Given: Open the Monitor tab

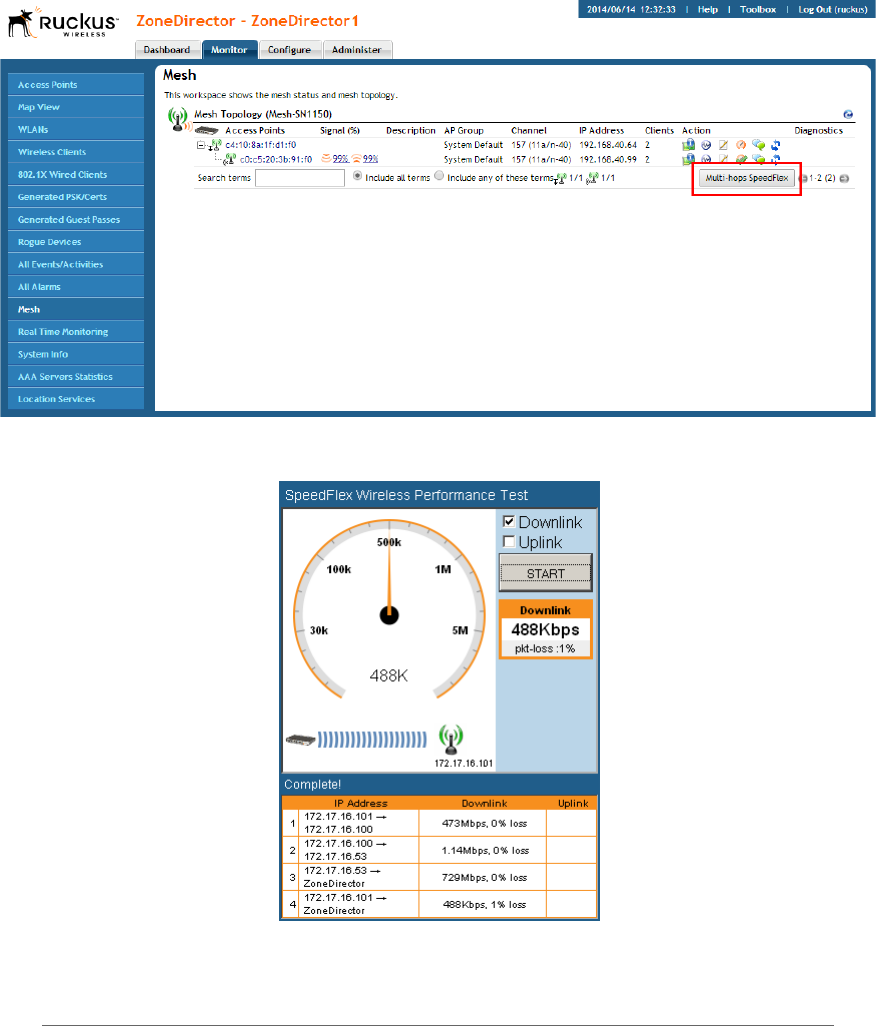Looking at the screenshot, I should [230, 50].
